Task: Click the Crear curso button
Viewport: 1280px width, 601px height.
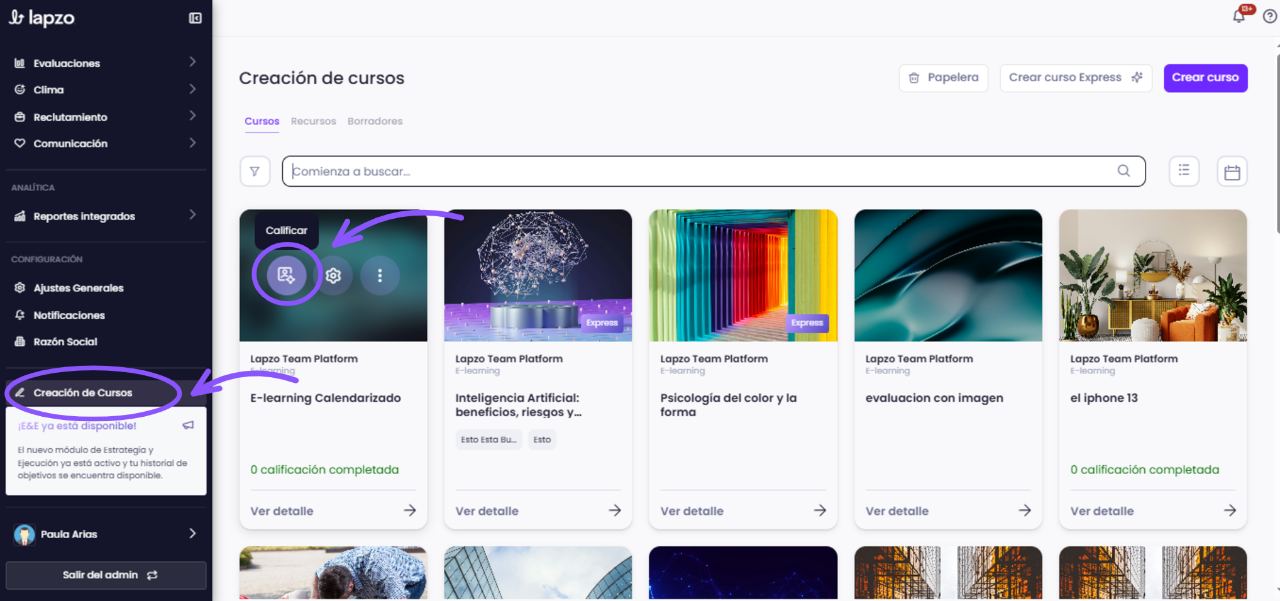Action: (1206, 78)
